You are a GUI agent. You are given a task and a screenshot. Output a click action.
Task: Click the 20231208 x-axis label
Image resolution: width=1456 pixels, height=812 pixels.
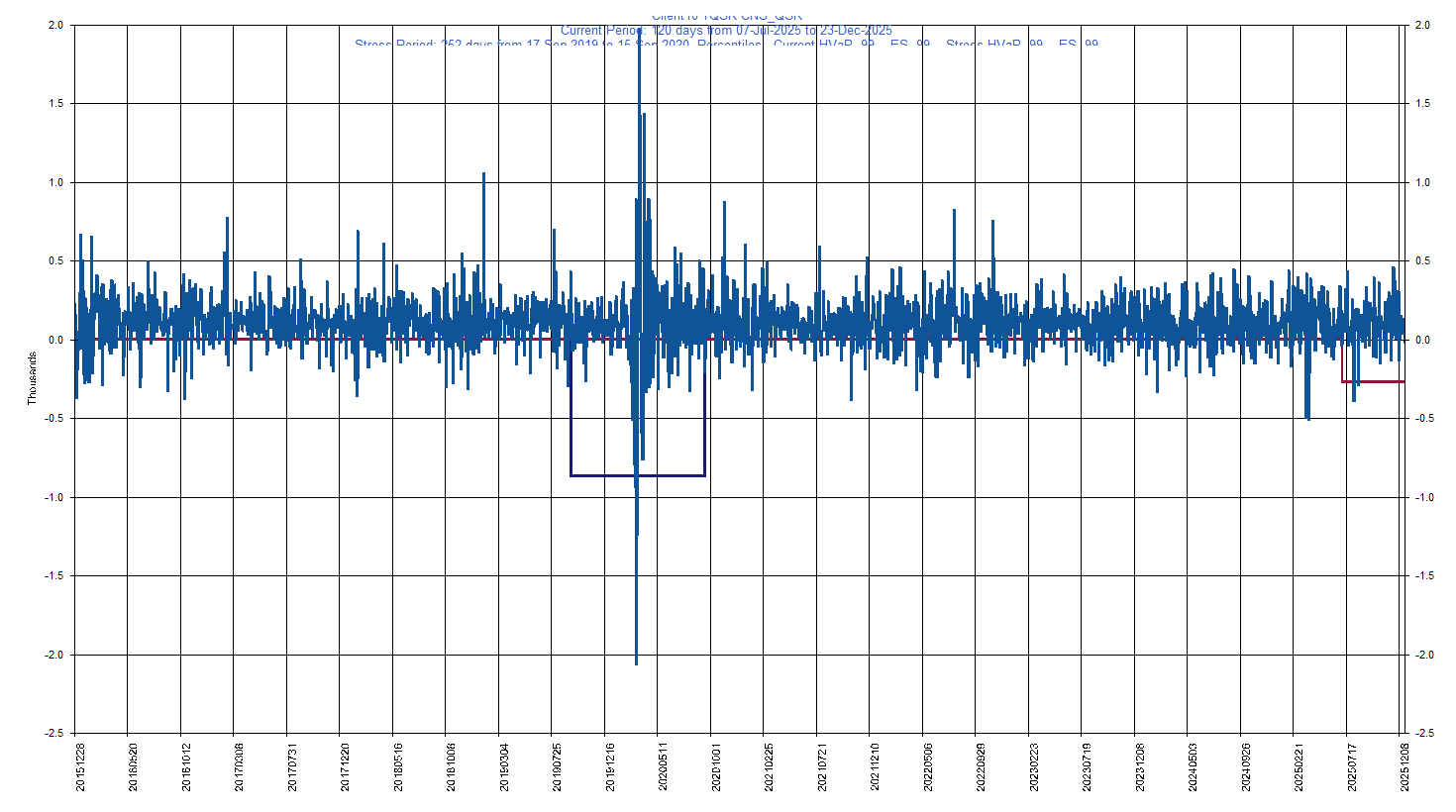pos(1140,767)
